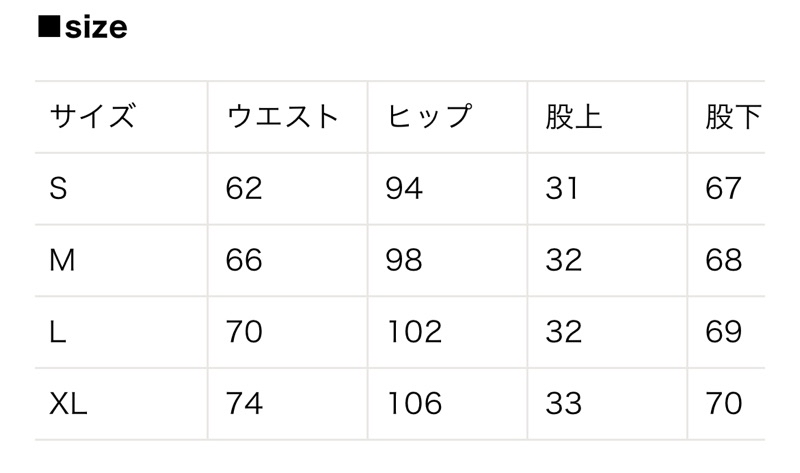The image size is (800, 473).
Task: Select the M size row label
Action: [x=62, y=260]
